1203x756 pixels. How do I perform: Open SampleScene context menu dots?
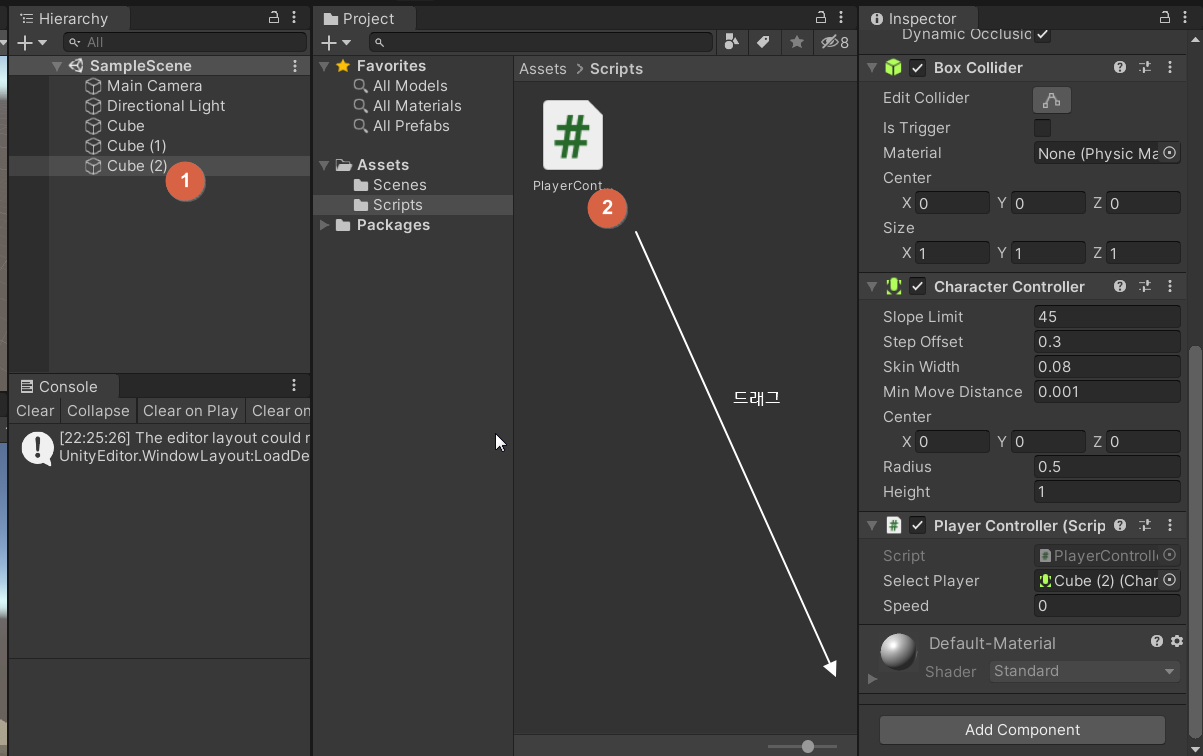295,66
